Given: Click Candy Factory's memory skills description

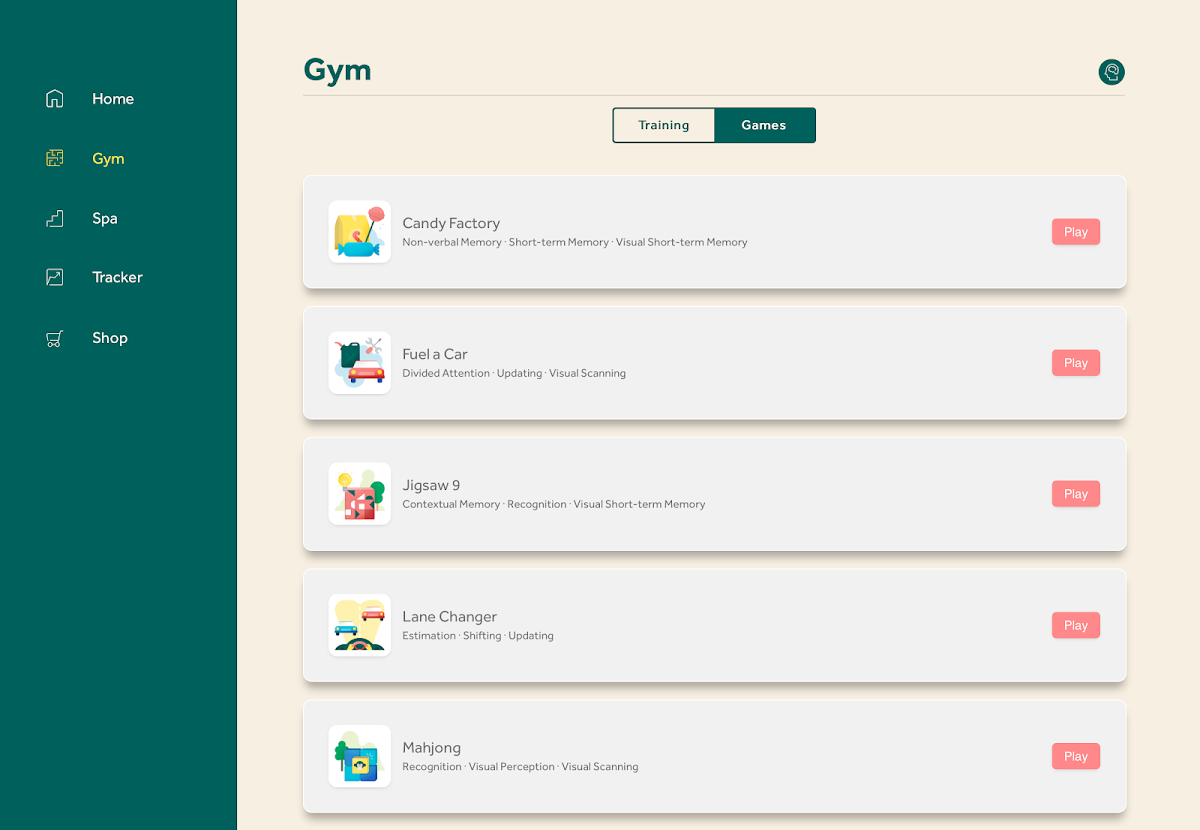Looking at the screenshot, I should pos(575,242).
